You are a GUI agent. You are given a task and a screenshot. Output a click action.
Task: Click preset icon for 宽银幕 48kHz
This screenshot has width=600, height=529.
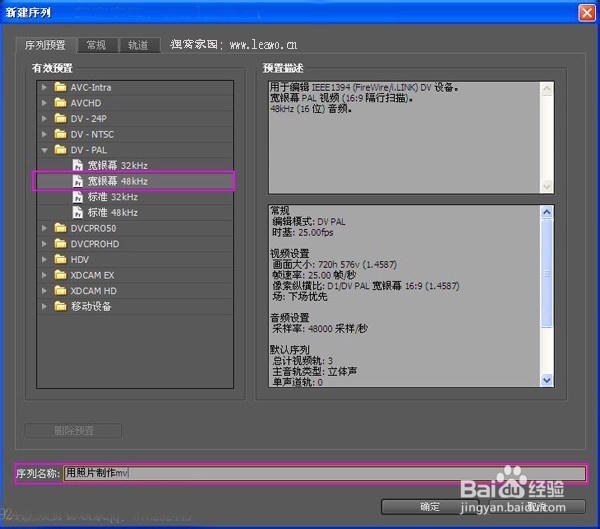pos(78,181)
